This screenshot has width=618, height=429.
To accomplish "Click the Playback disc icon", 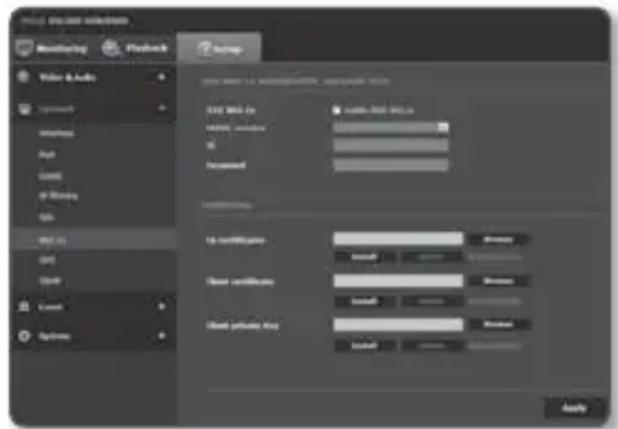I will coord(111,48).
